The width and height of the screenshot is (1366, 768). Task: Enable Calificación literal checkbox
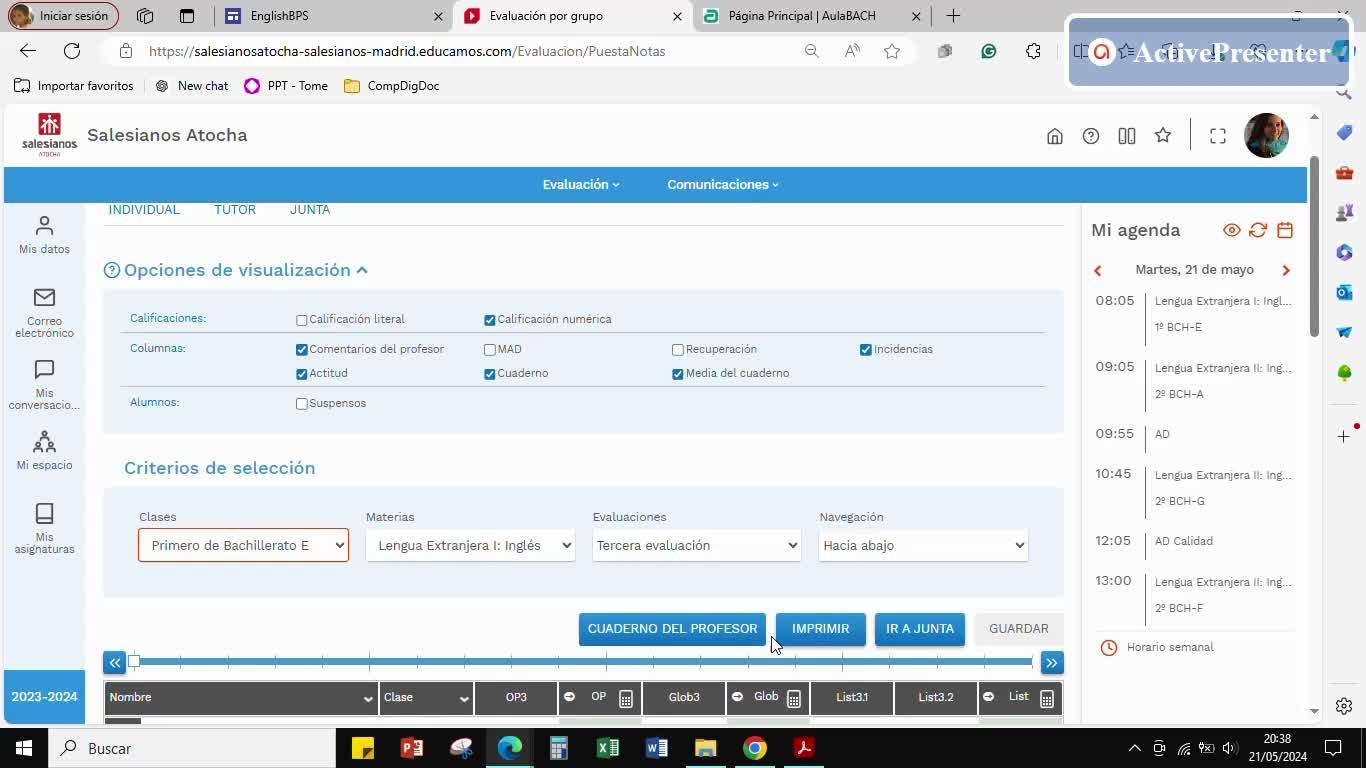(x=302, y=320)
